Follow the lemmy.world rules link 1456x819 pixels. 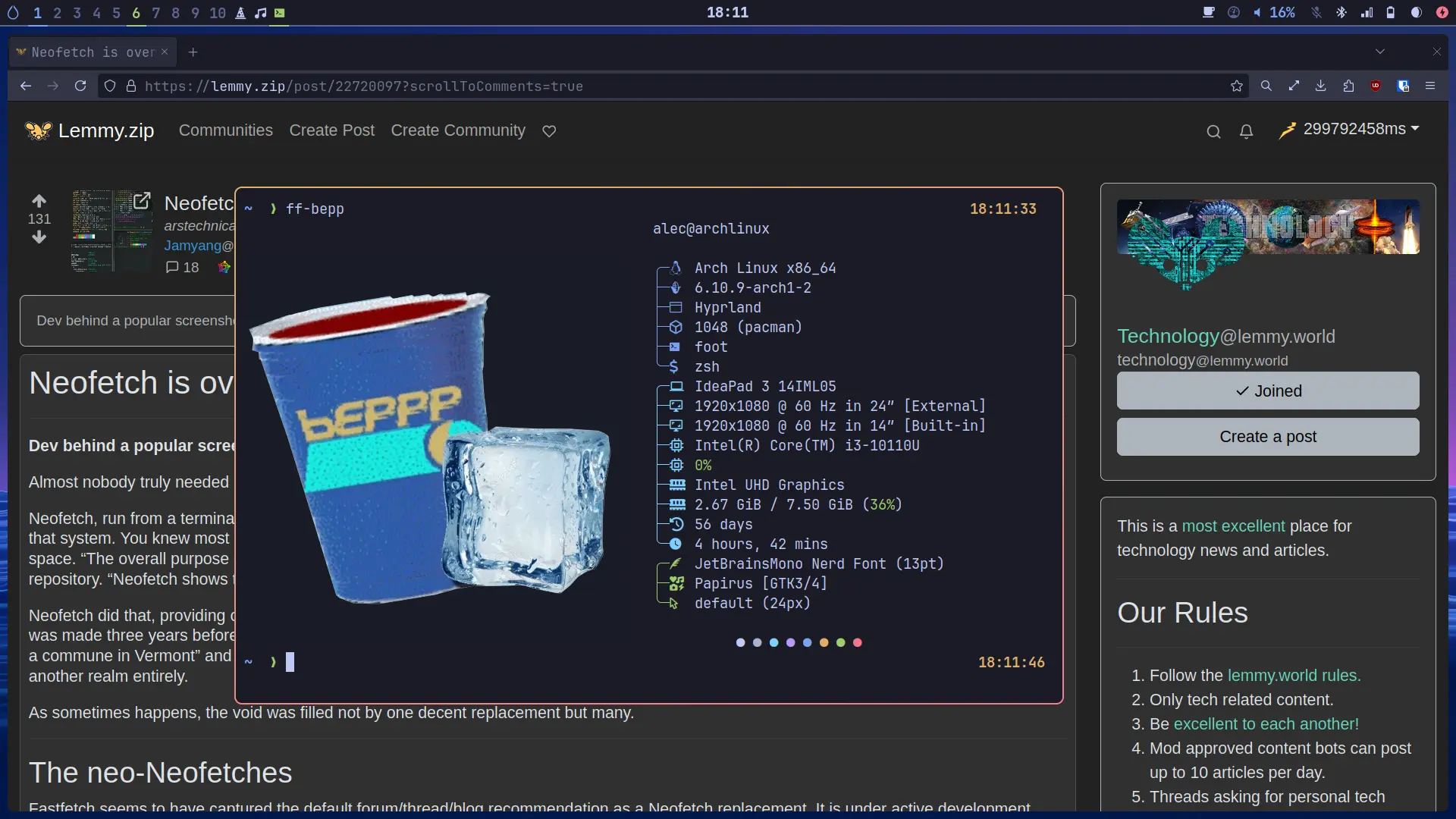(x=1293, y=676)
